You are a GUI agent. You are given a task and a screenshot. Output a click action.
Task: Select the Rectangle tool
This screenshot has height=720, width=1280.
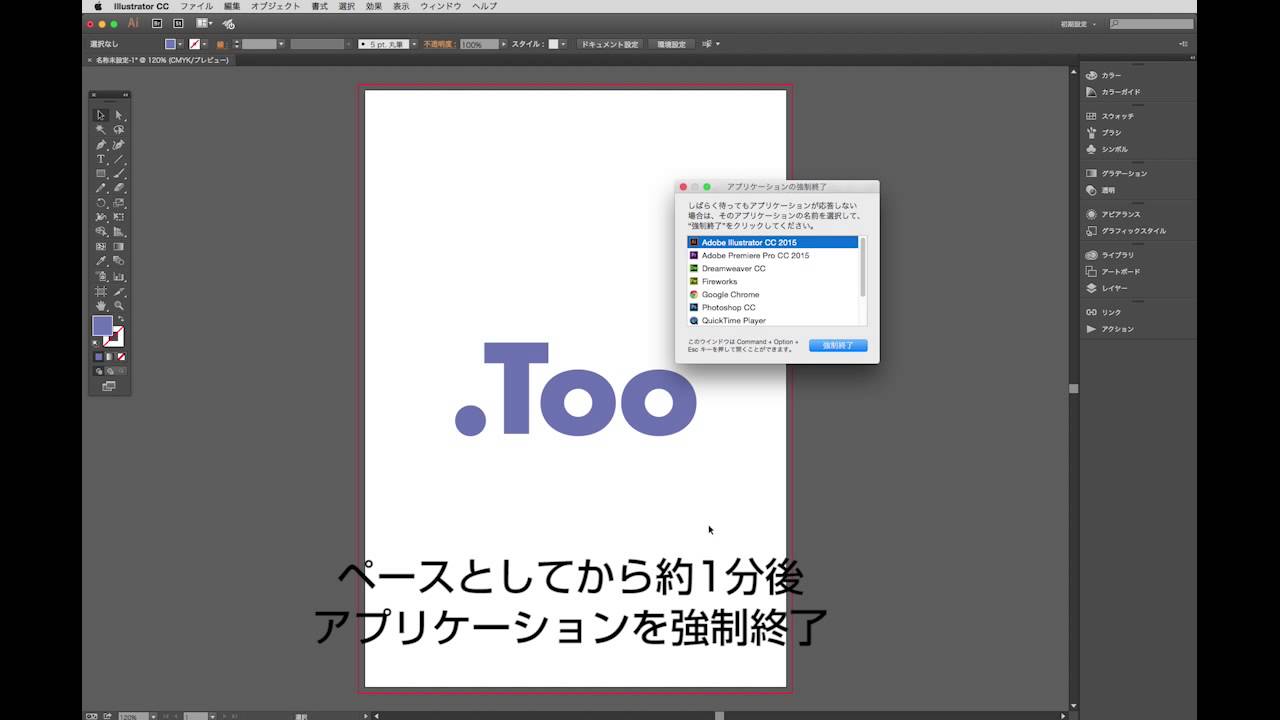point(101,173)
